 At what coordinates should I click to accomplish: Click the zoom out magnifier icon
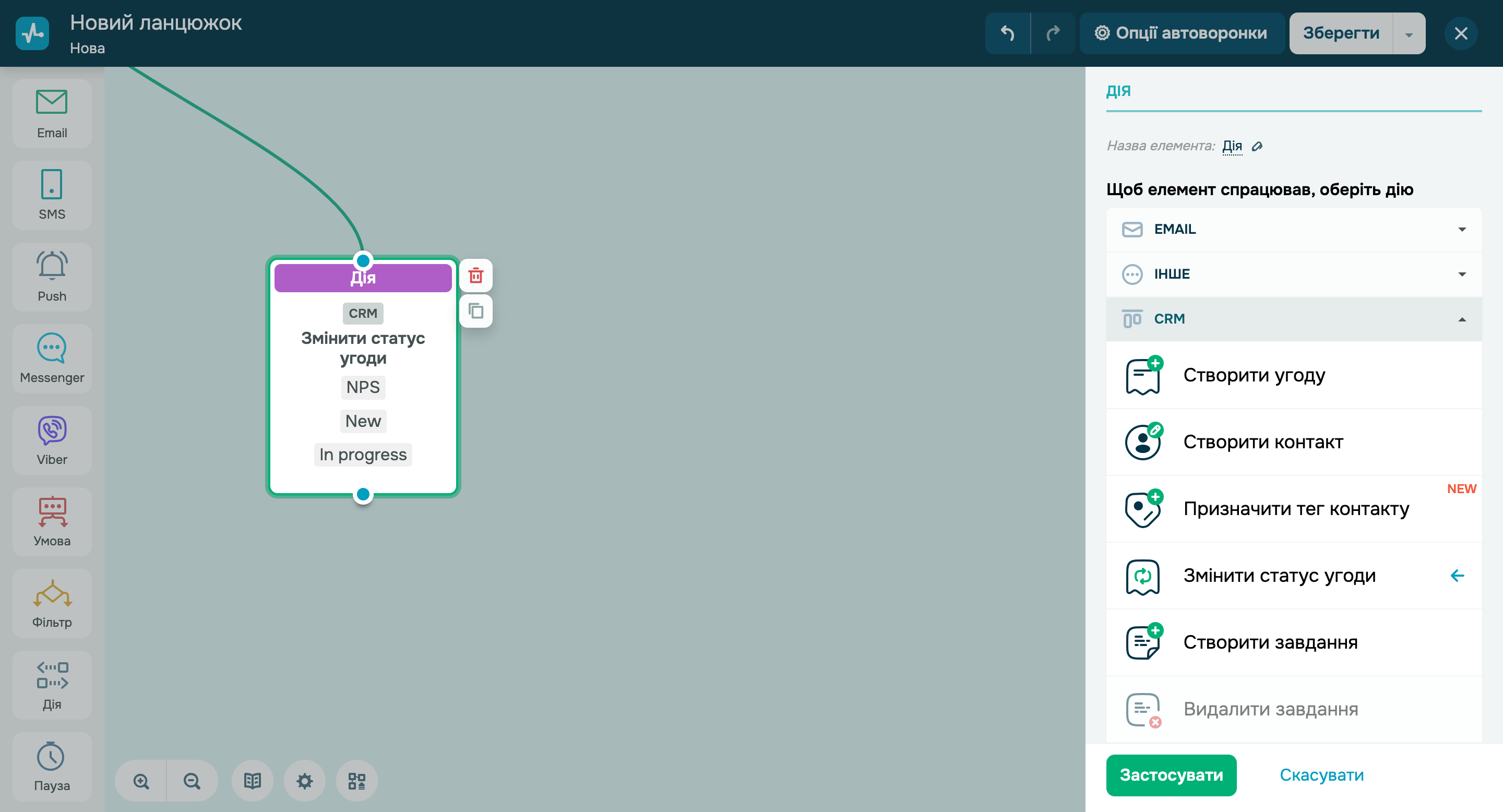pyautogui.click(x=192, y=781)
